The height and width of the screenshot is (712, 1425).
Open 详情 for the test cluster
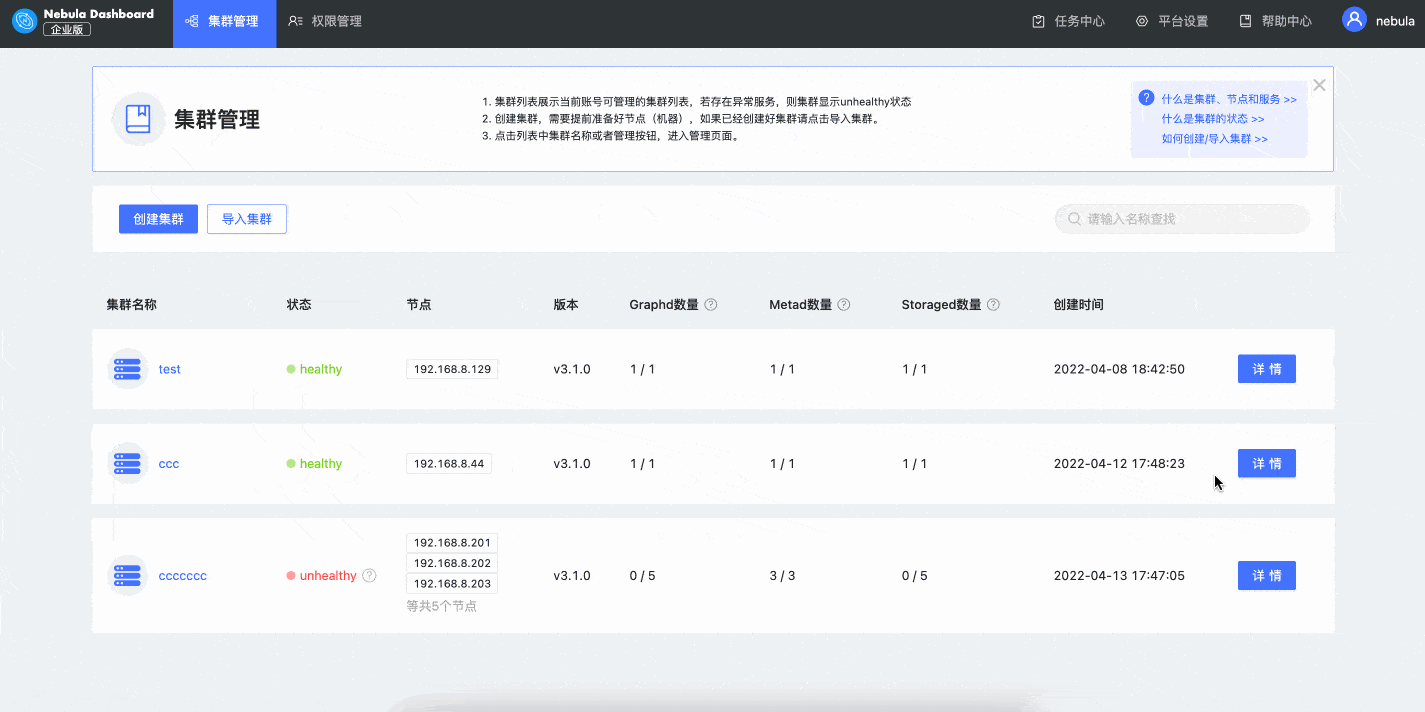point(1267,369)
